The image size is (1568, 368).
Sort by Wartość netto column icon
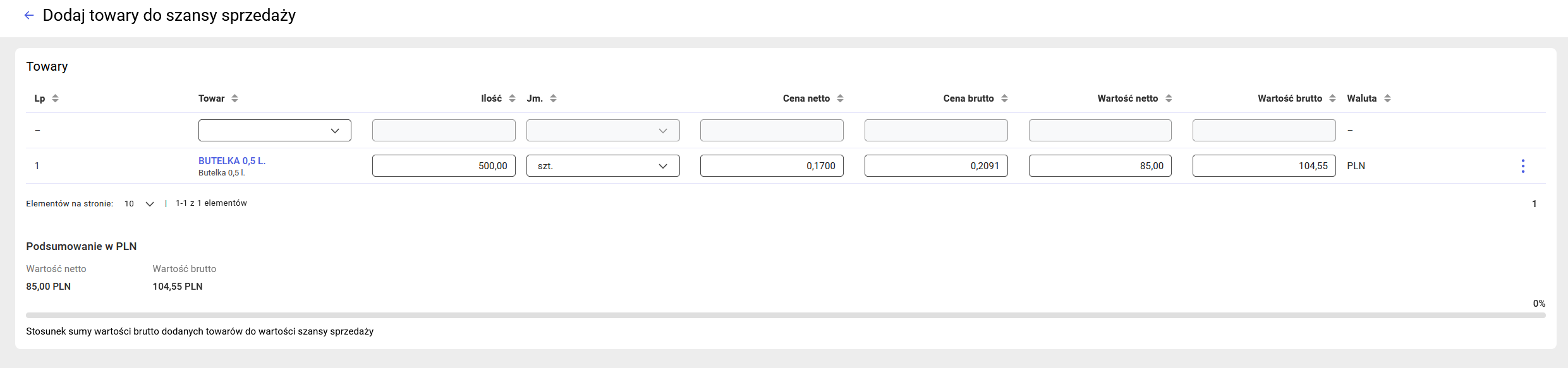(1169, 98)
